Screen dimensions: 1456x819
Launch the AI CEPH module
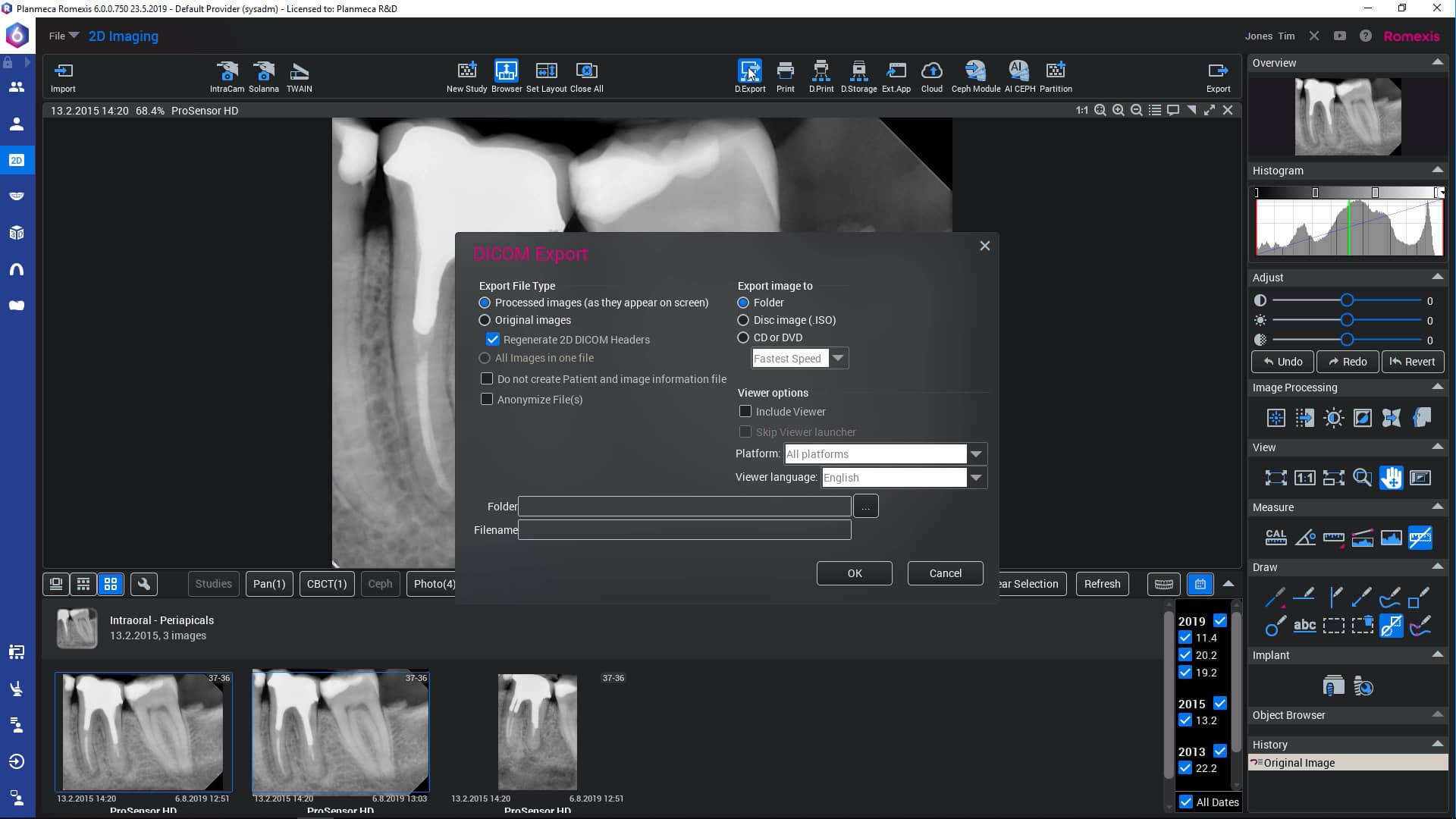(x=1018, y=72)
